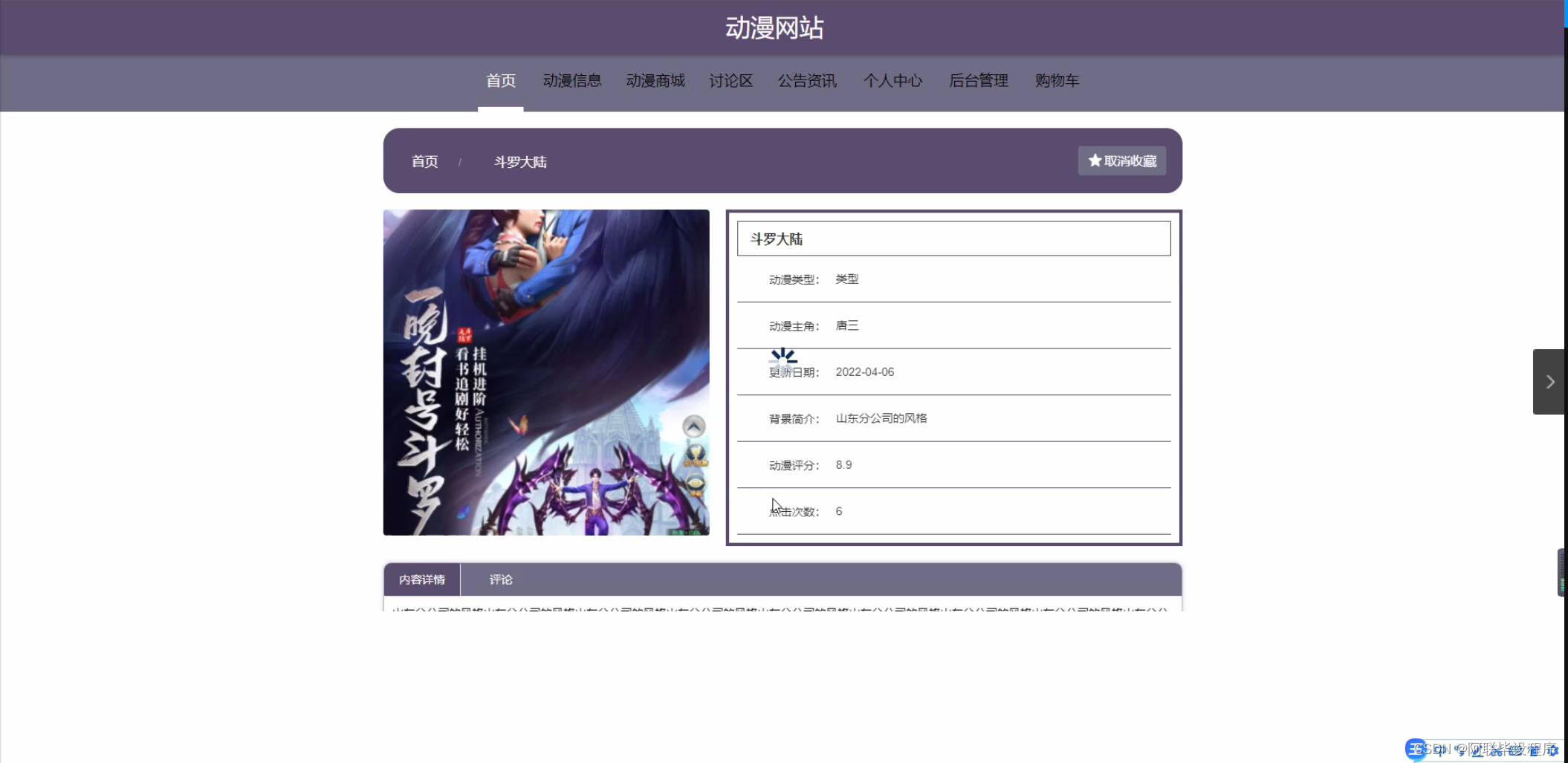Viewport: 1568px width, 763px height.
Task: Open the 购物车 page
Action: tap(1057, 81)
